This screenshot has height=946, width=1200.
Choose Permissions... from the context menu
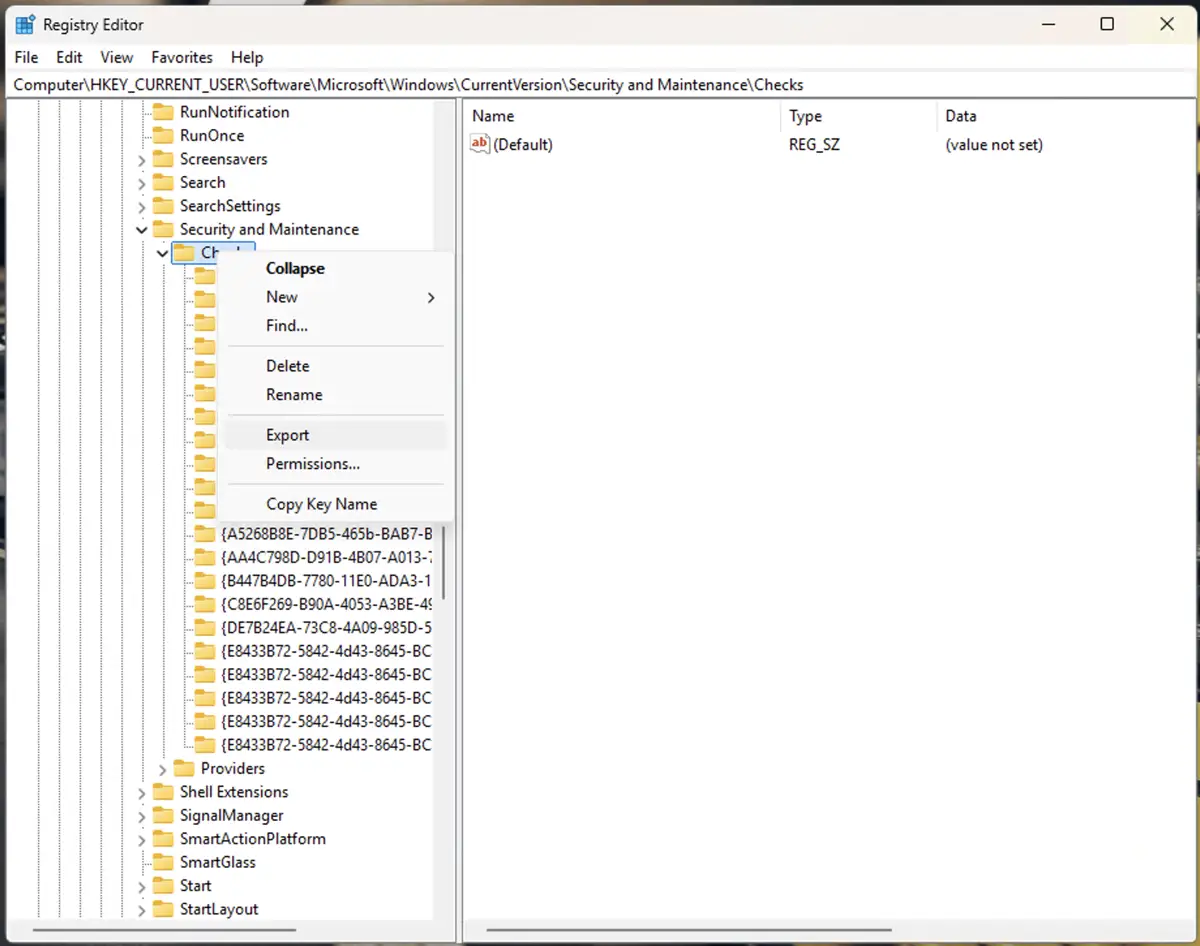(x=336, y=464)
